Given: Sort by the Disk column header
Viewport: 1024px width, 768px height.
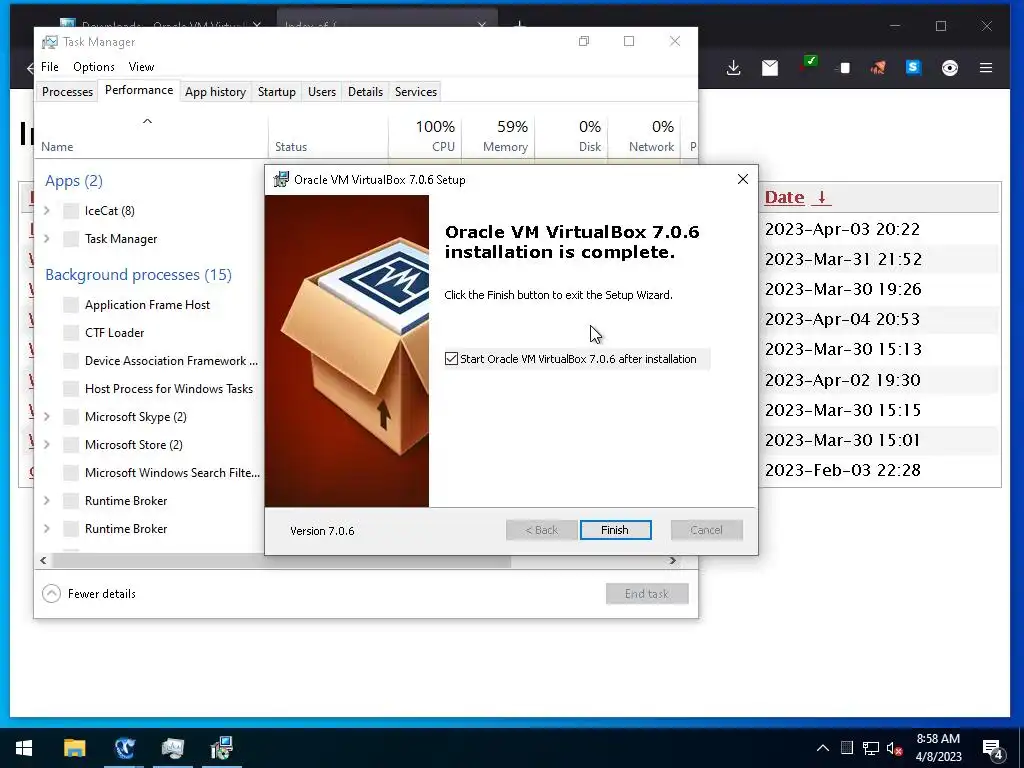Looking at the screenshot, I should click(x=571, y=136).
